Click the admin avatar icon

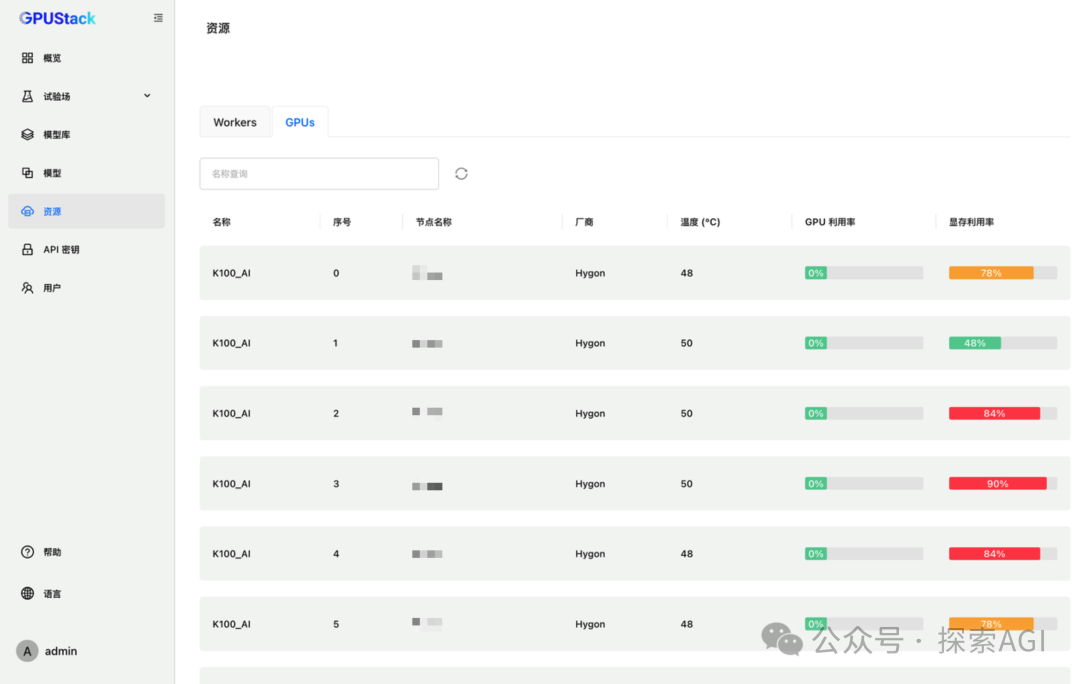click(x=27, y=651)
